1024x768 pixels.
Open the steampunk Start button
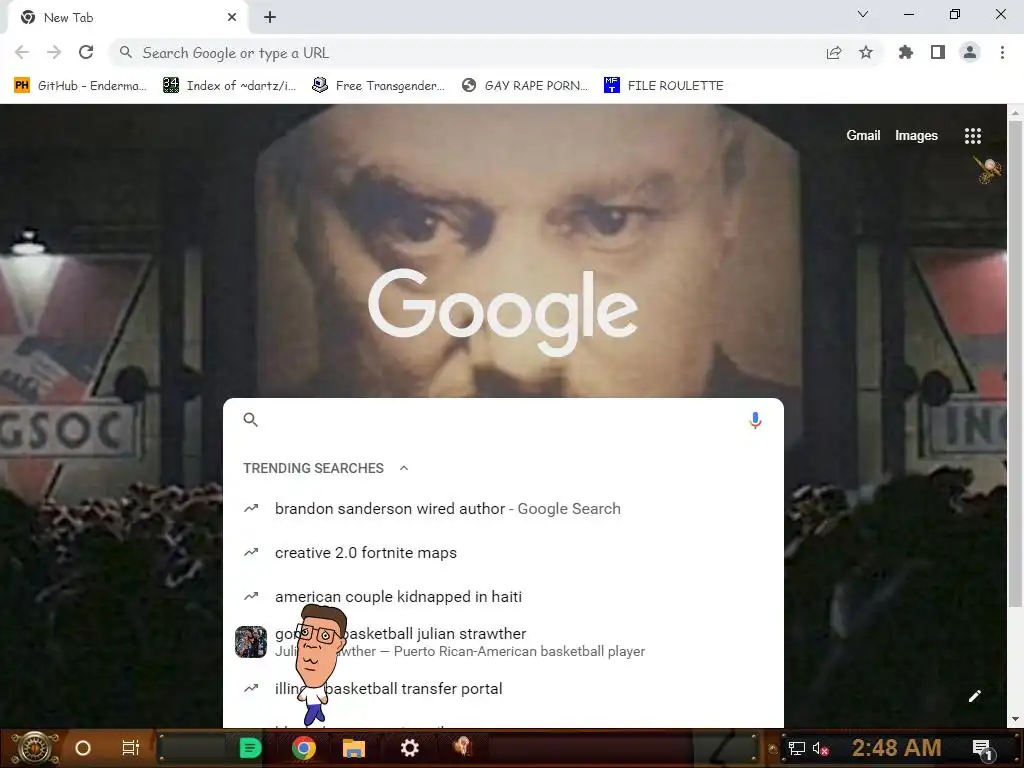(34, 748)
